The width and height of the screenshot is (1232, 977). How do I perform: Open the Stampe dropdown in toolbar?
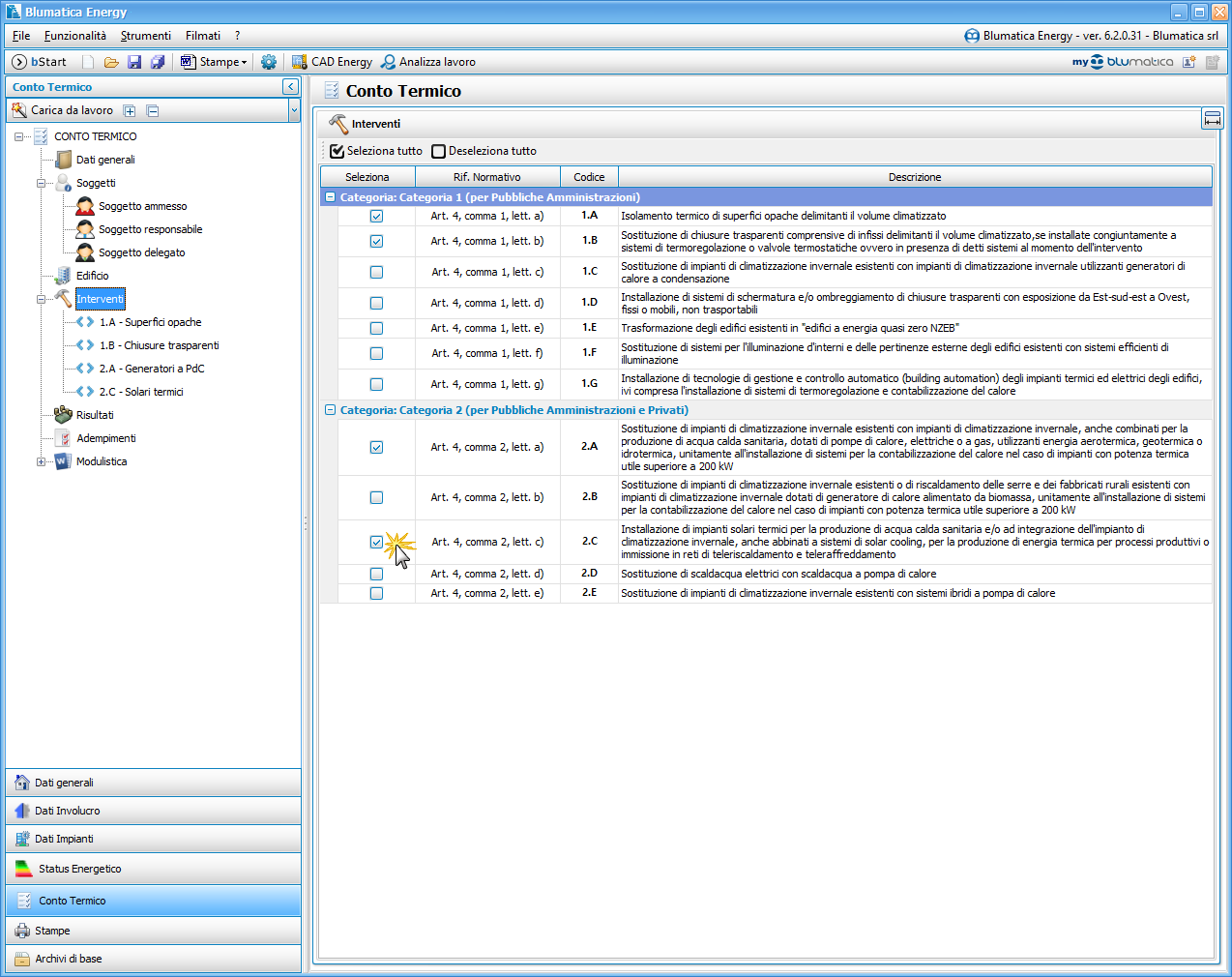pos(215,62)
